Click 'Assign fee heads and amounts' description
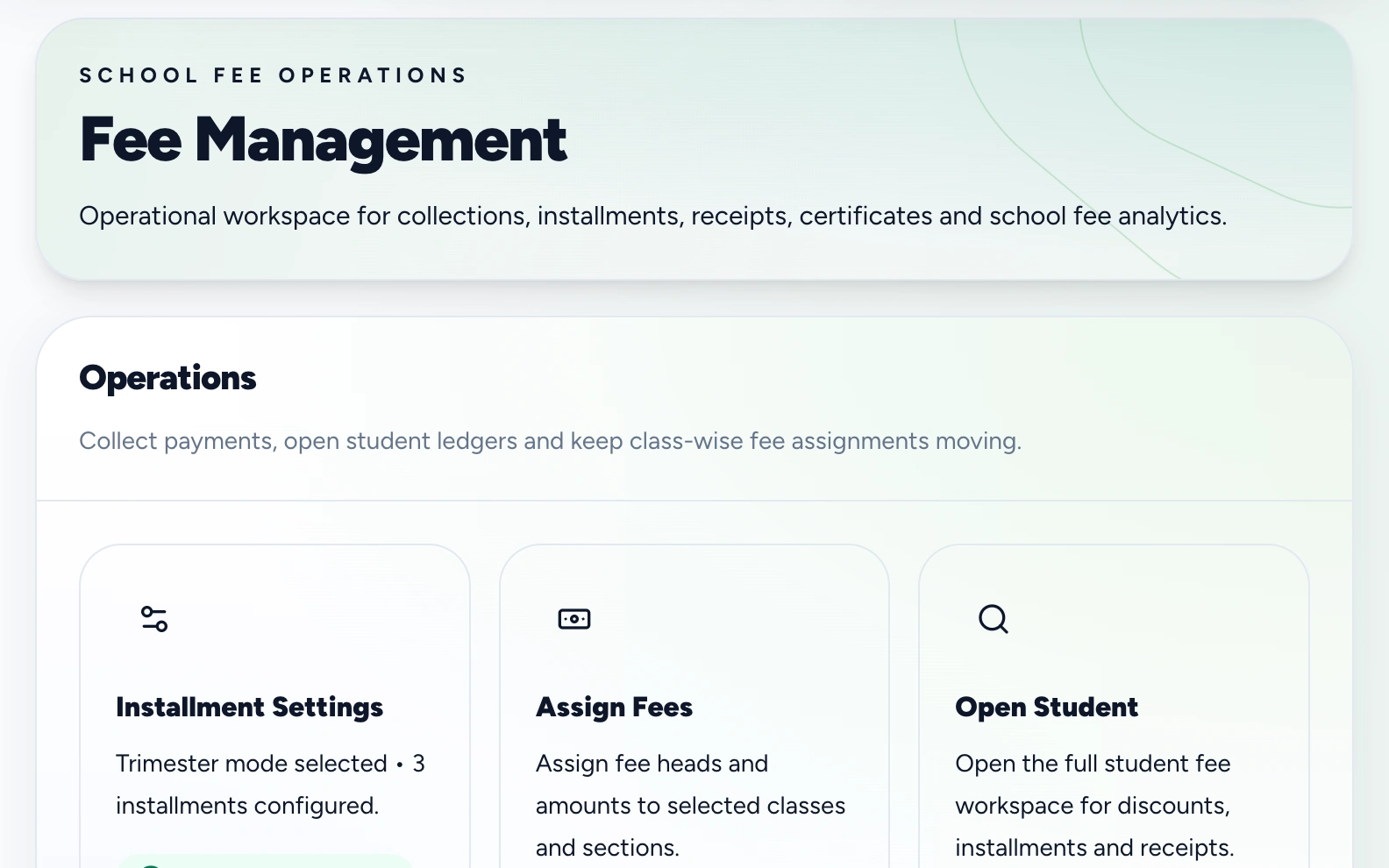Screen dimensions: 1389x868 point(691,806)
